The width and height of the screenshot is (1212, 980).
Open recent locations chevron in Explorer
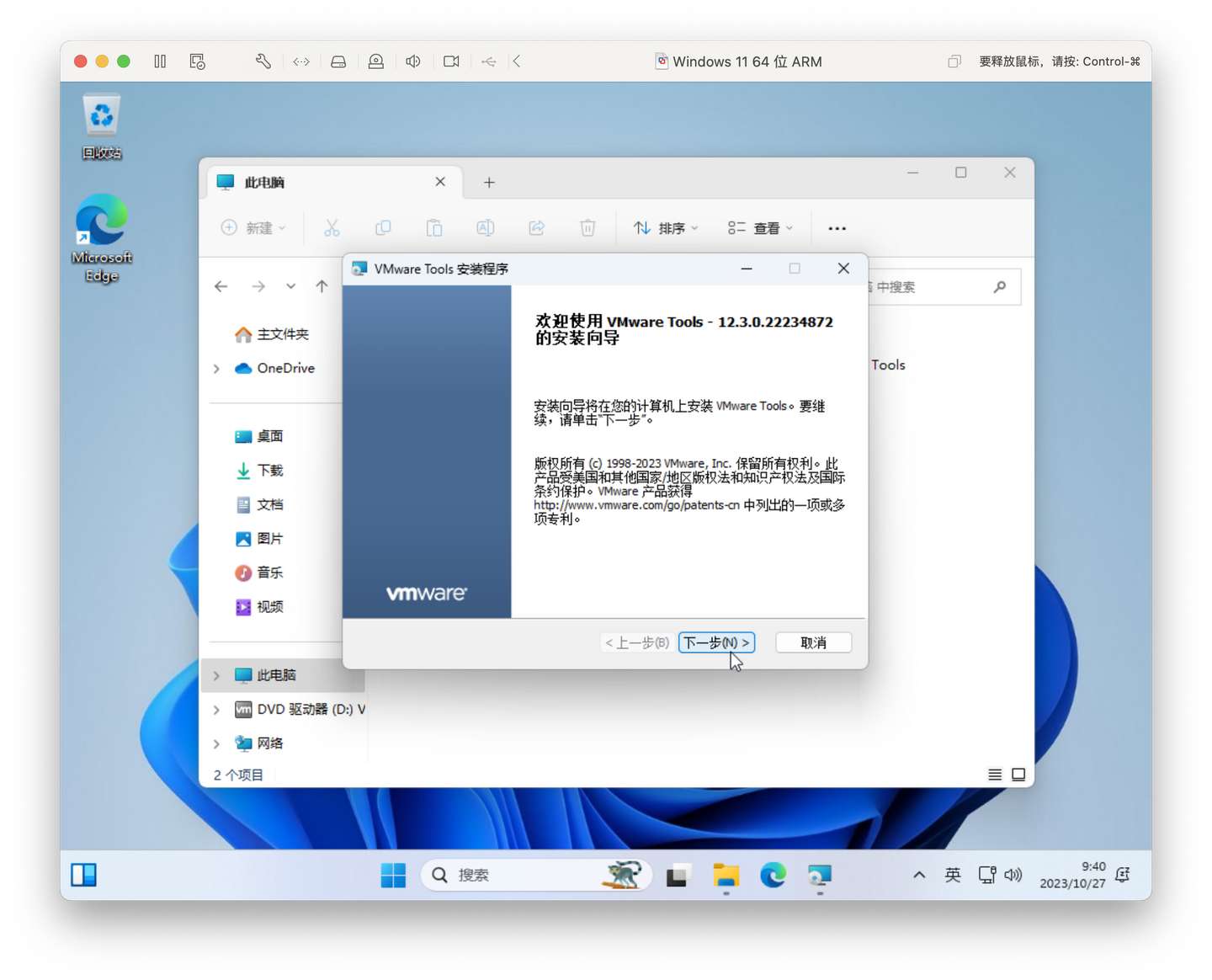[290, 287]
